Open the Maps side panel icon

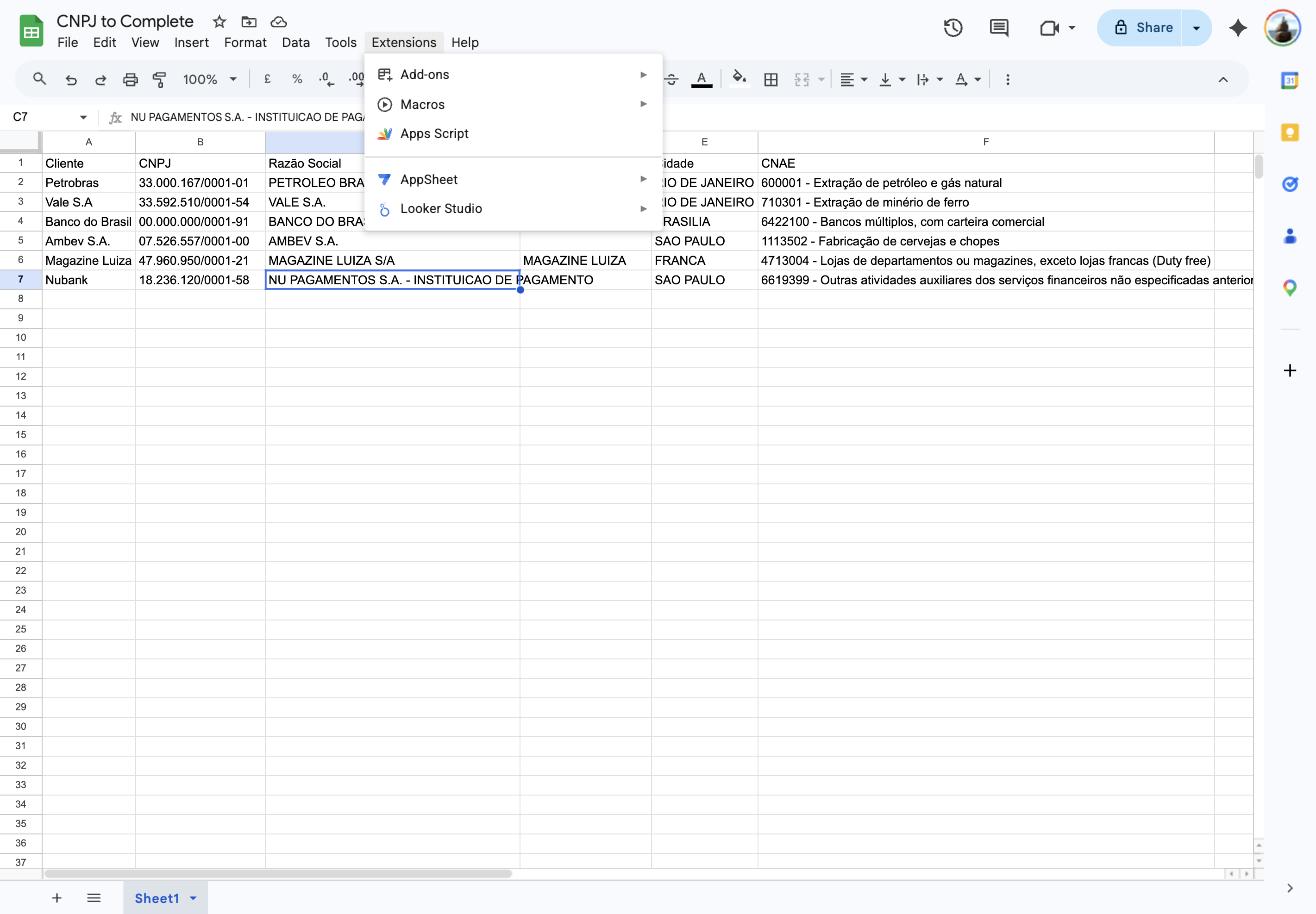pos(1290,288)
